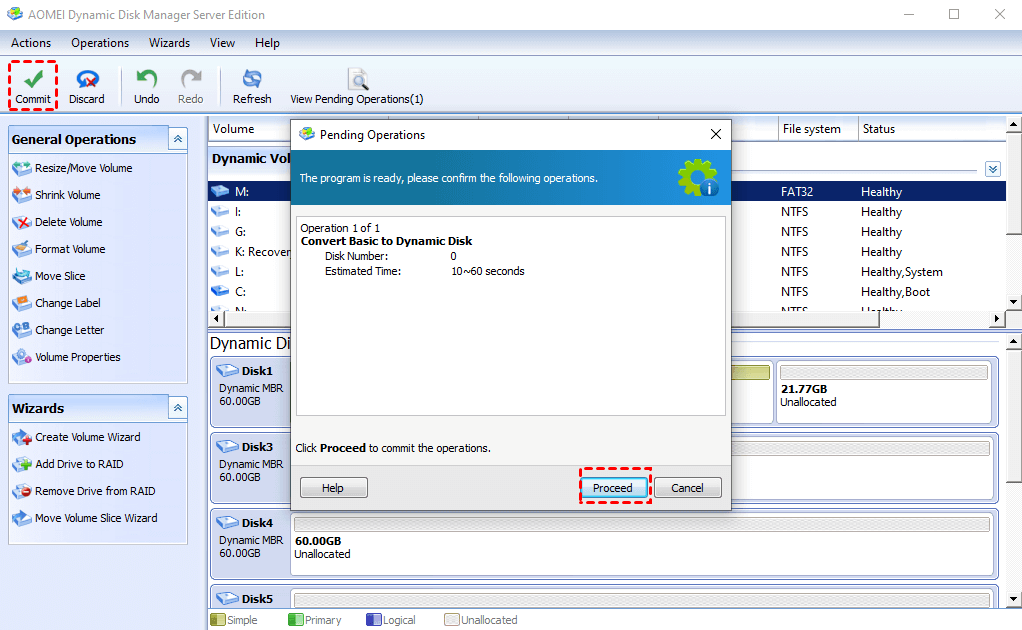Open View Pending Operations(1) from toolbar
This screenshot has height=630, width=1022.
point(357,86)
